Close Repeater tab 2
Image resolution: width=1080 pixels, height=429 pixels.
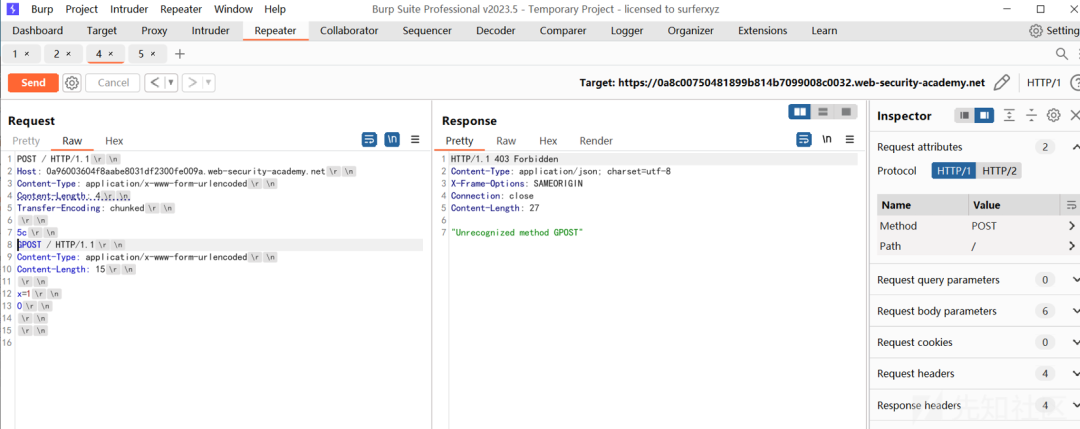pyautogui.click(x=69, y=54)
